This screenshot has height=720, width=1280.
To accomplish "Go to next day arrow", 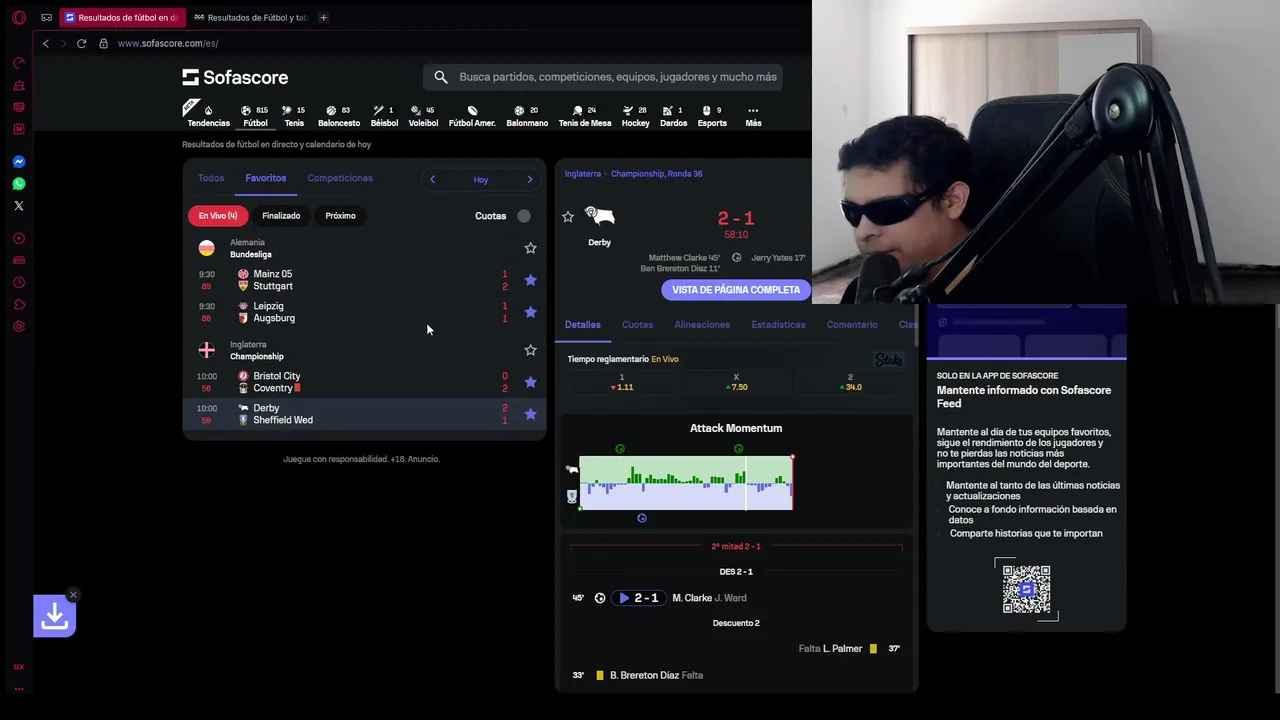I will click(530, 179).
